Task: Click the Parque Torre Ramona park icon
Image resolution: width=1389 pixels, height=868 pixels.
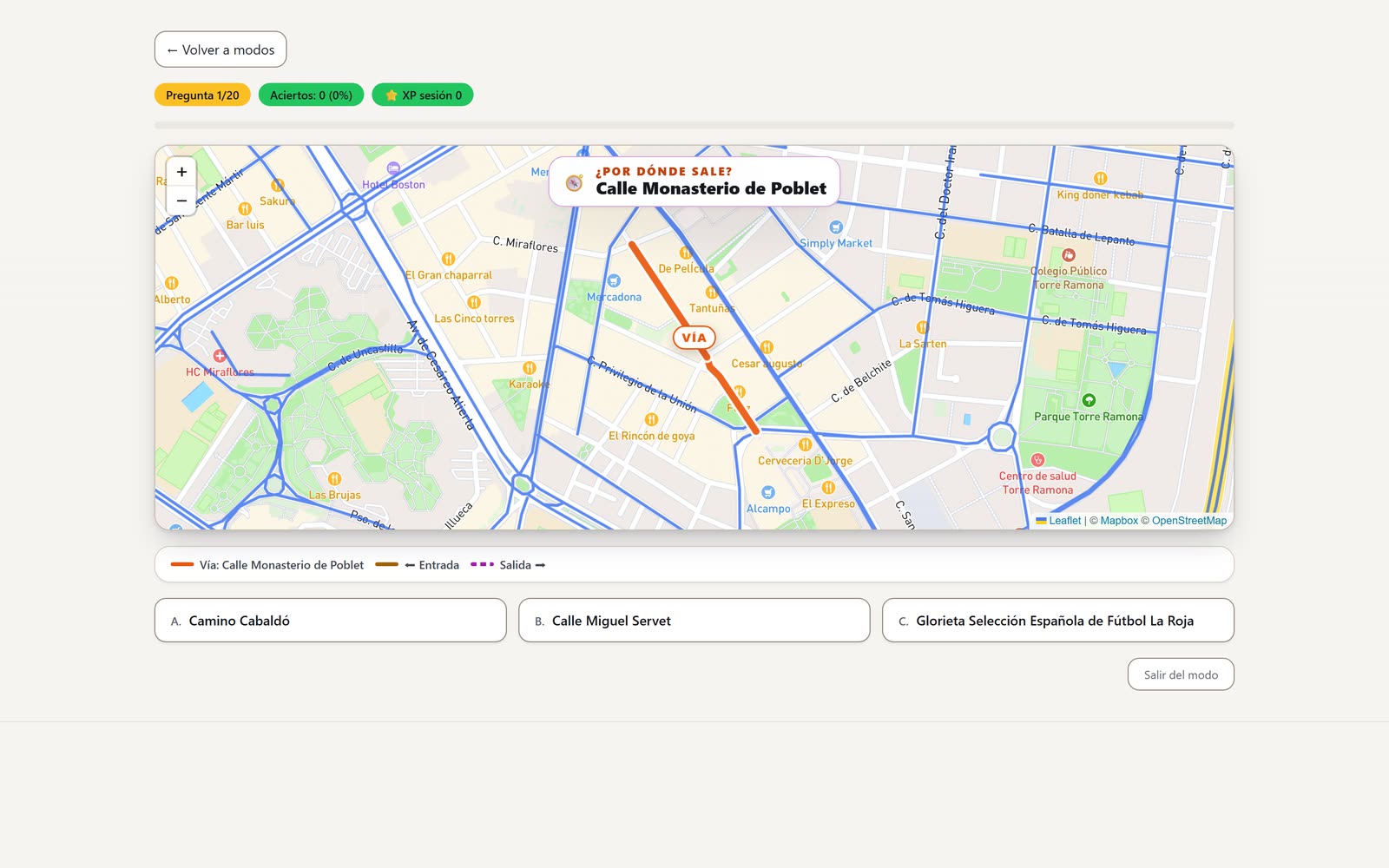Action: 1089,400
